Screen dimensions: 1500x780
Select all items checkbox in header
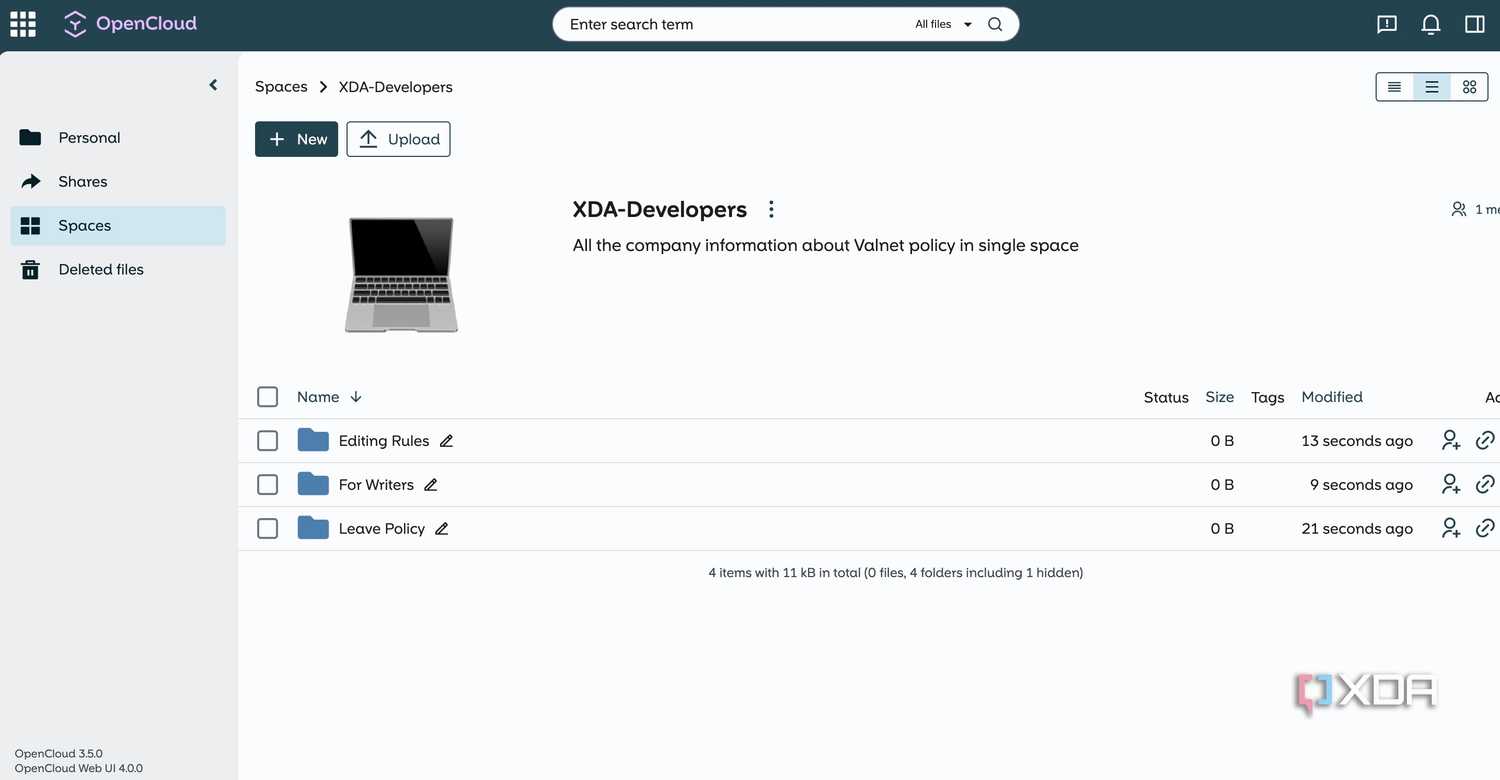[x=268, y=397]
